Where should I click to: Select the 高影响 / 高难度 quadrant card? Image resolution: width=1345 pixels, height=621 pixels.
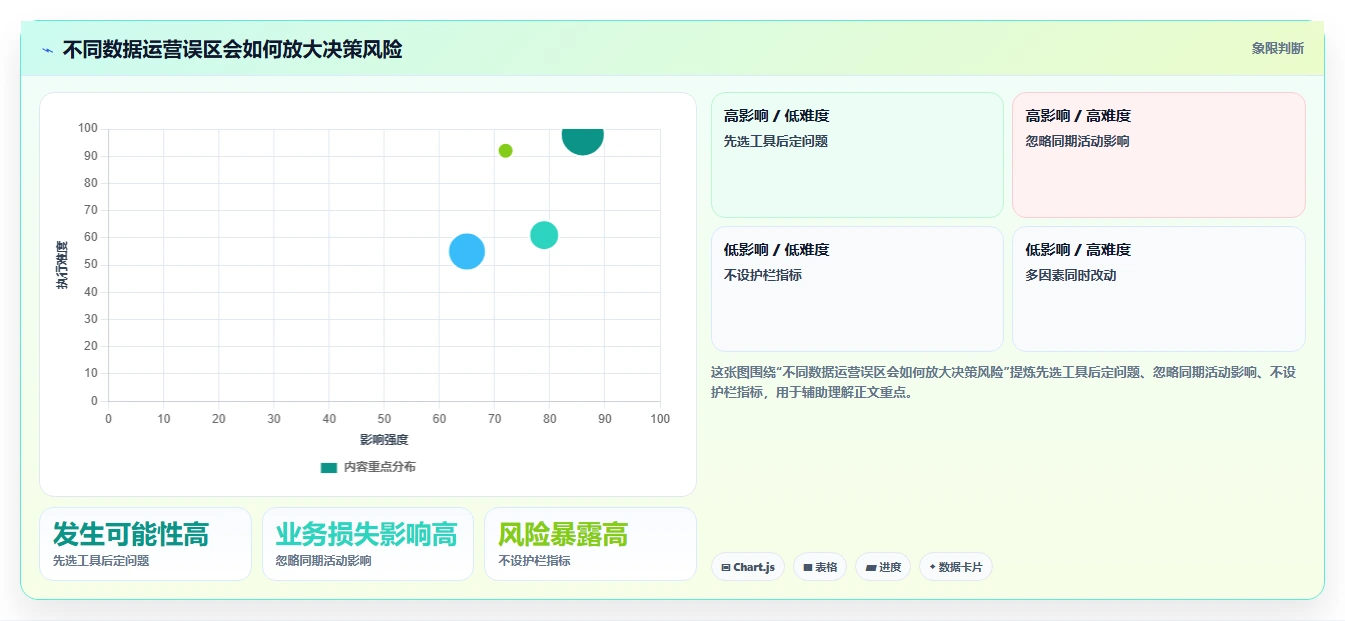click(1158, 155)
